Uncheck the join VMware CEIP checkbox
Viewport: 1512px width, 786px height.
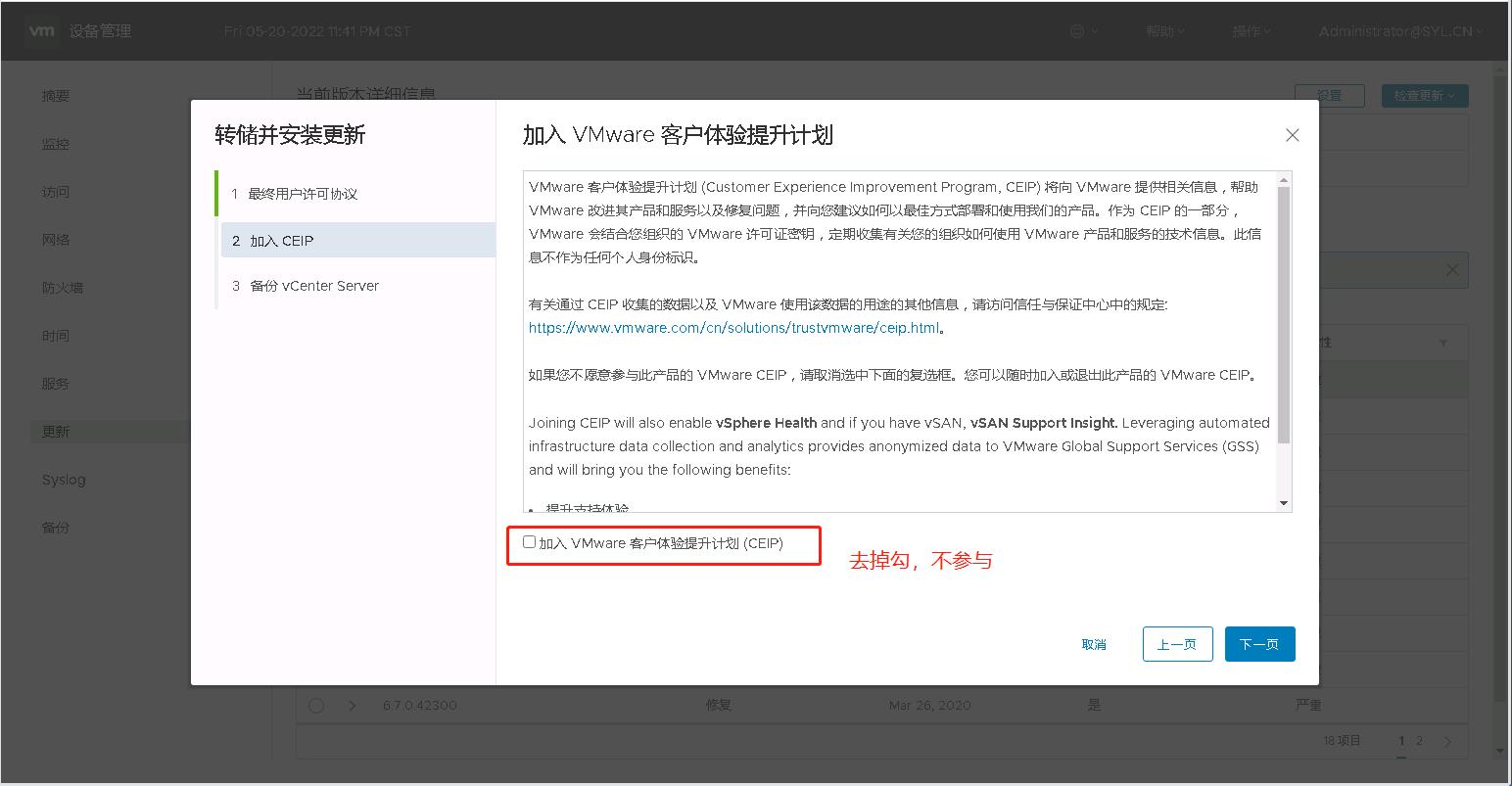pos(529,542)
